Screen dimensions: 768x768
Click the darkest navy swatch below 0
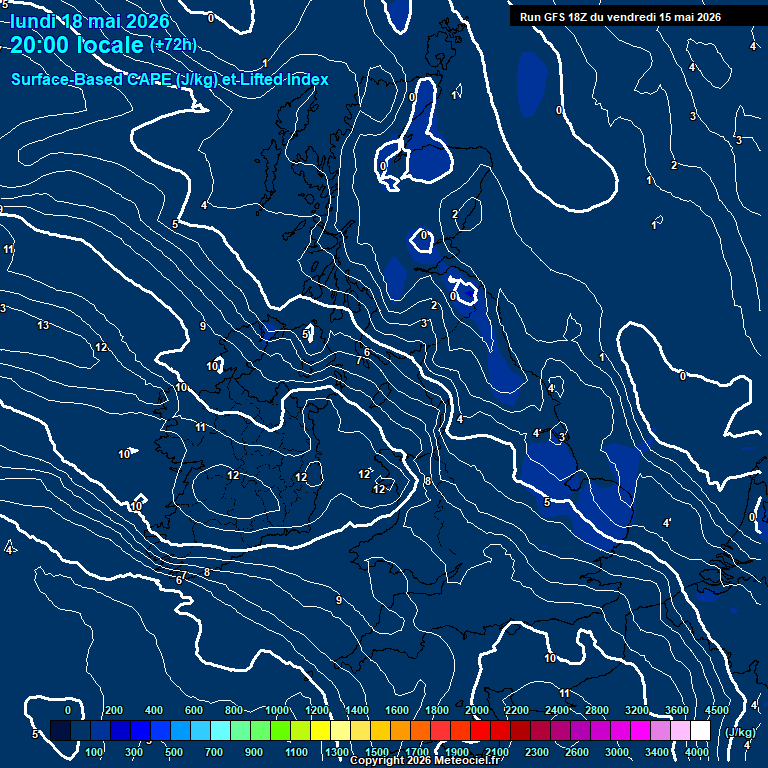(x=60, y=730)
